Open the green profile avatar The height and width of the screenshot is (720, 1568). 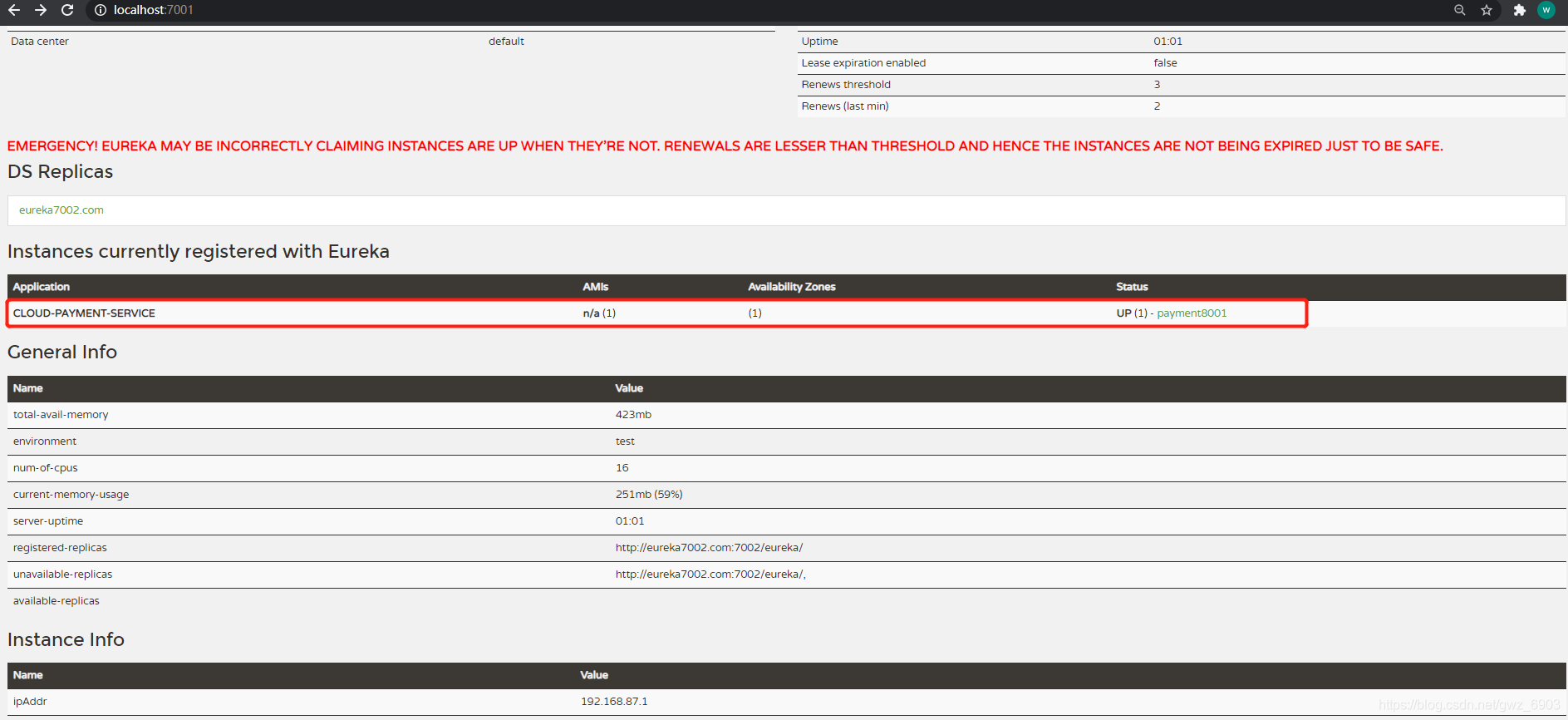pos(1546,10)
